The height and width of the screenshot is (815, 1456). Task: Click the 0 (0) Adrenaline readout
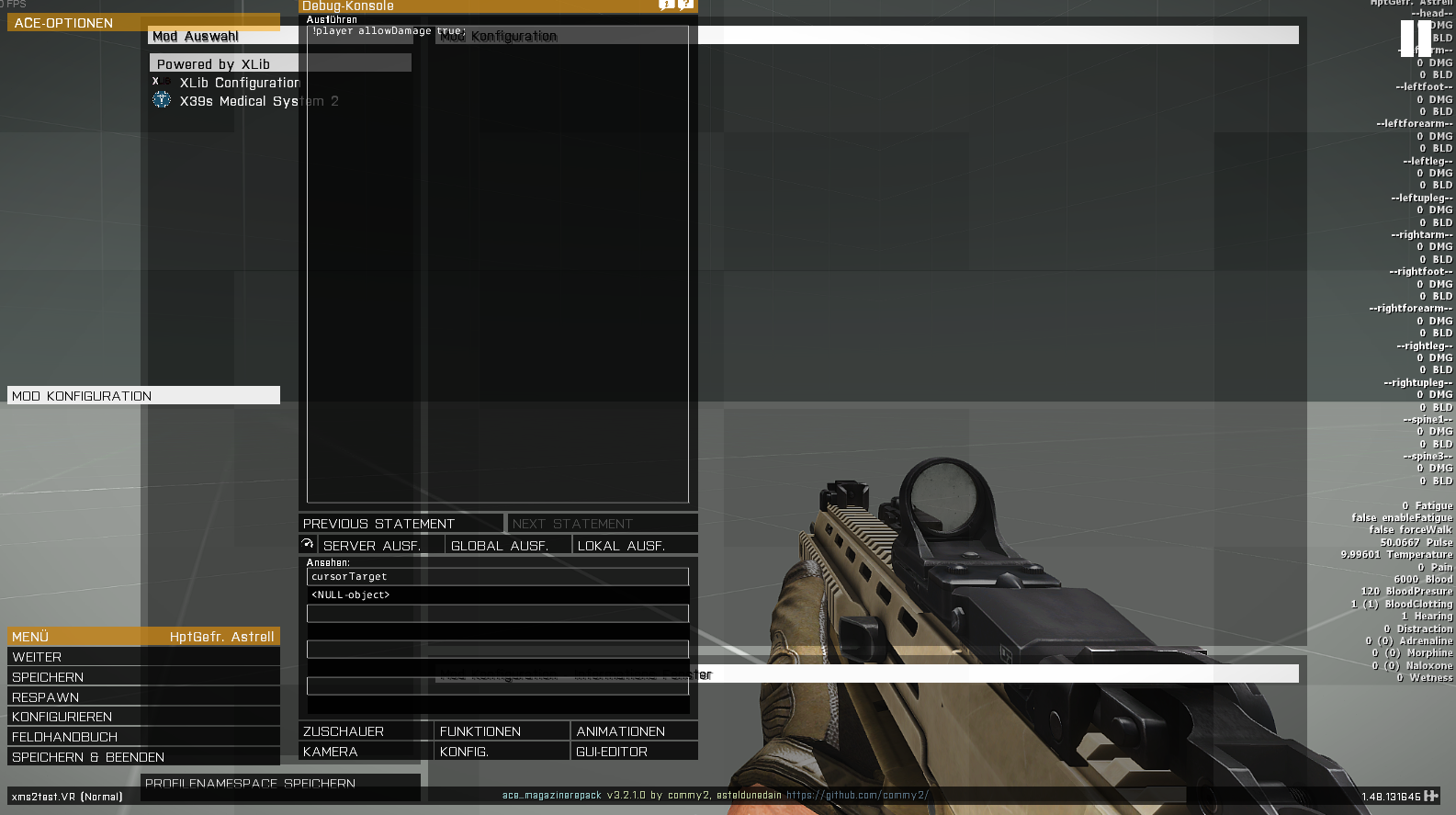[1408, 641]
